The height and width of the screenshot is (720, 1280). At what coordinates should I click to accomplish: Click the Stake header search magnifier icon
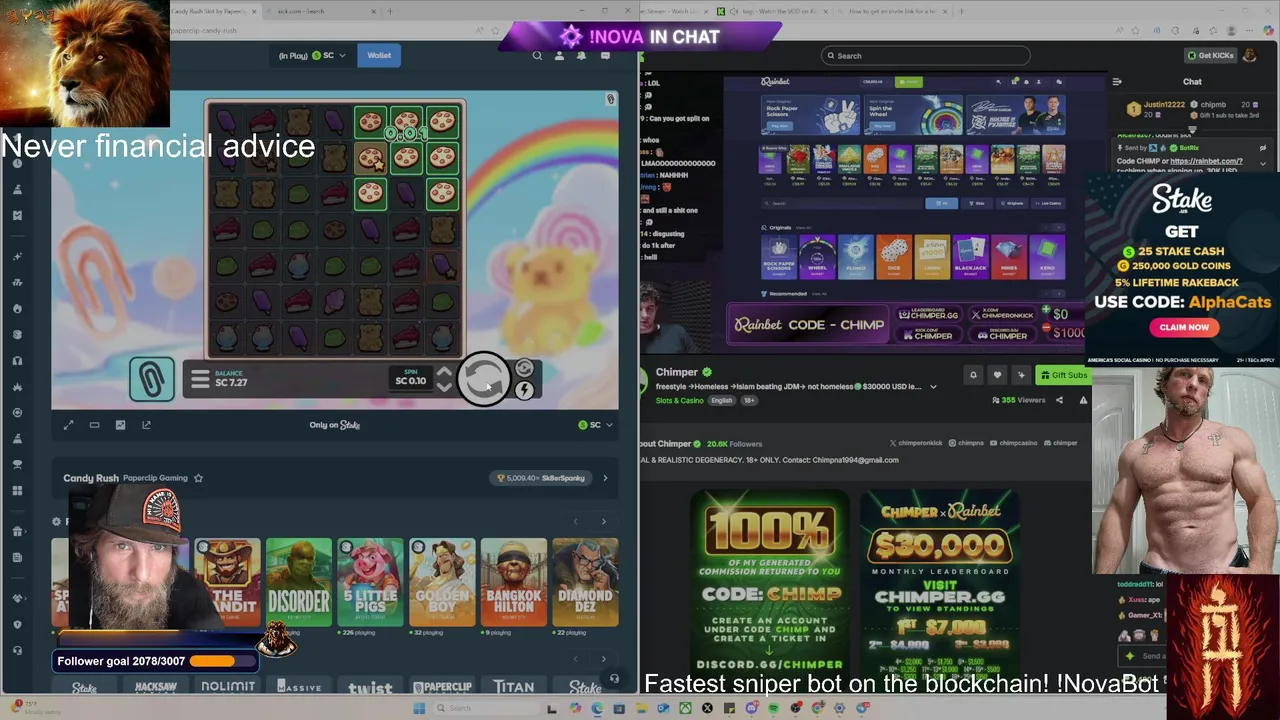537,56
